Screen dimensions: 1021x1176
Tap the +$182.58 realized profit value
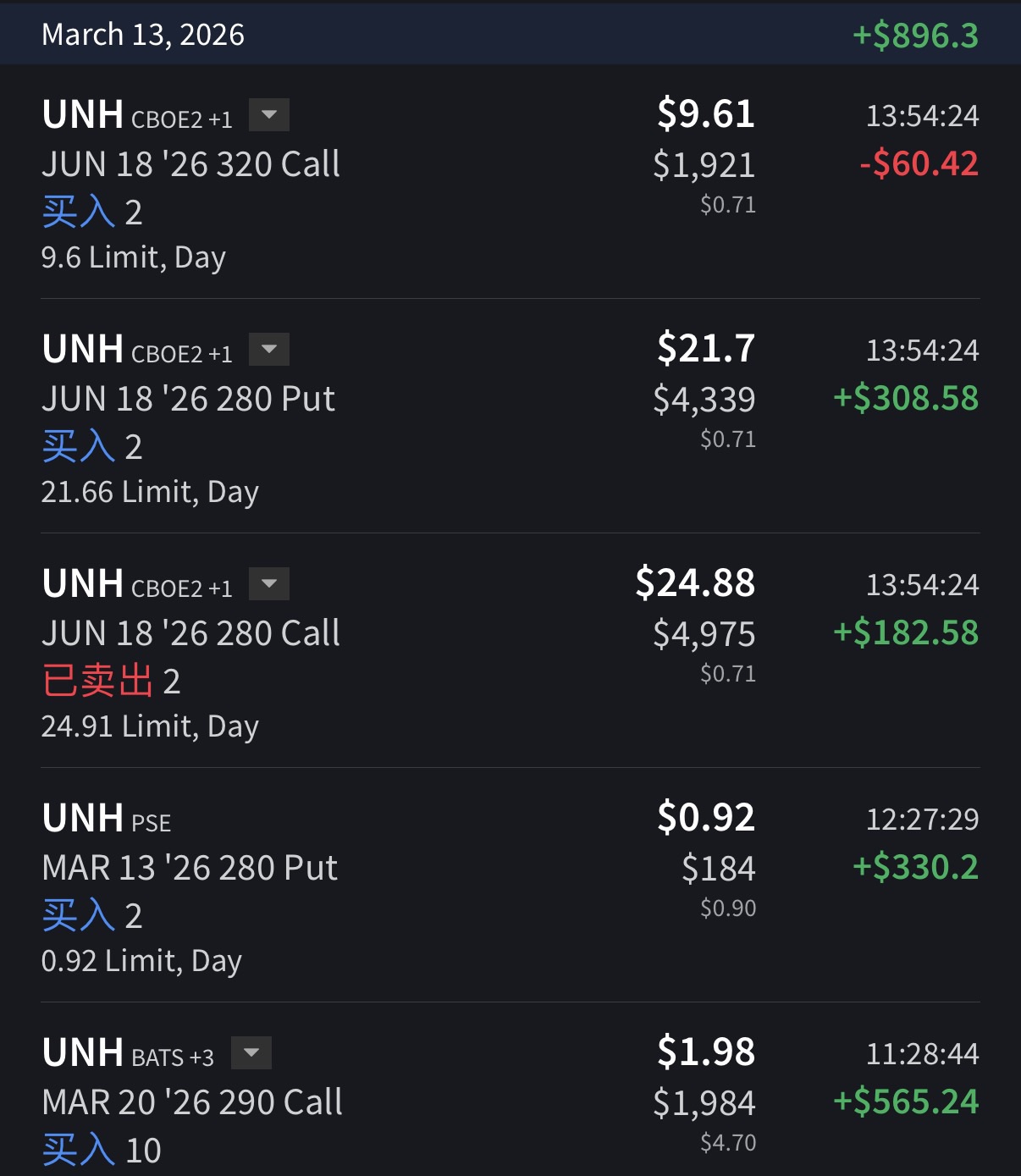tap(906, 632)
